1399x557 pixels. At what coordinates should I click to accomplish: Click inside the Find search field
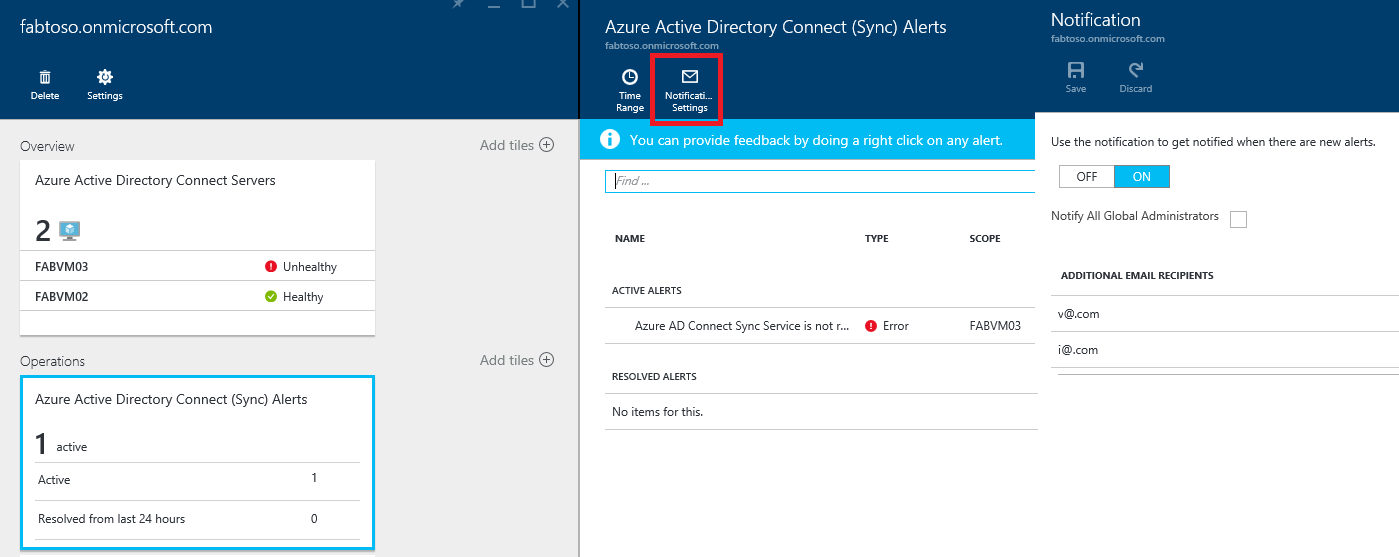[820, 181]
